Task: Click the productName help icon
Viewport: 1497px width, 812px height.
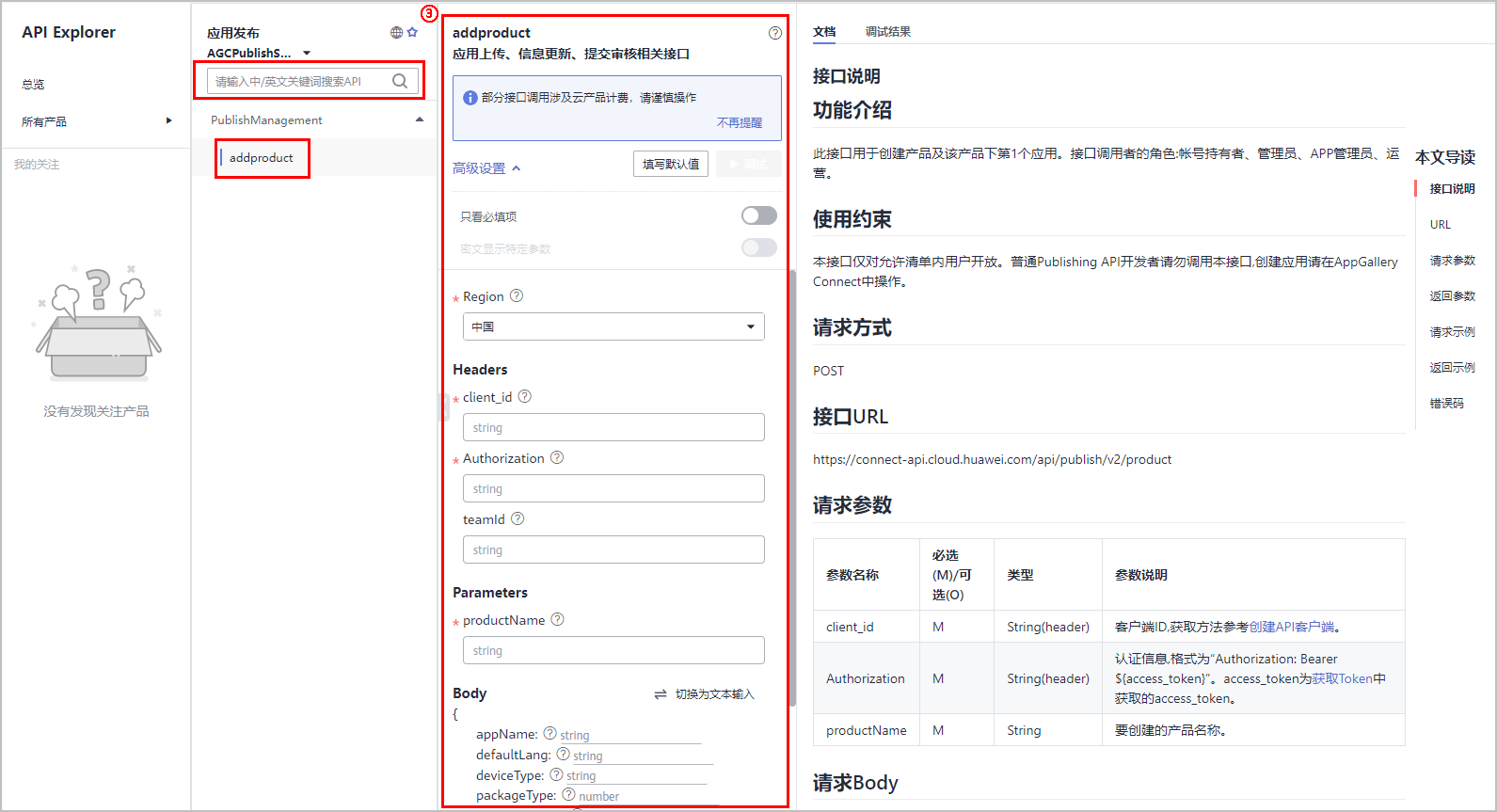Action: (558, 619)
